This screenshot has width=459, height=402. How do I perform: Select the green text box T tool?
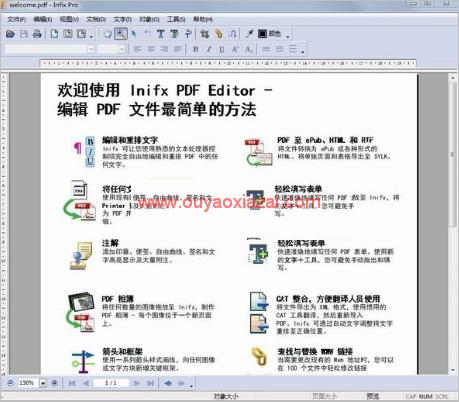point(174,34)
